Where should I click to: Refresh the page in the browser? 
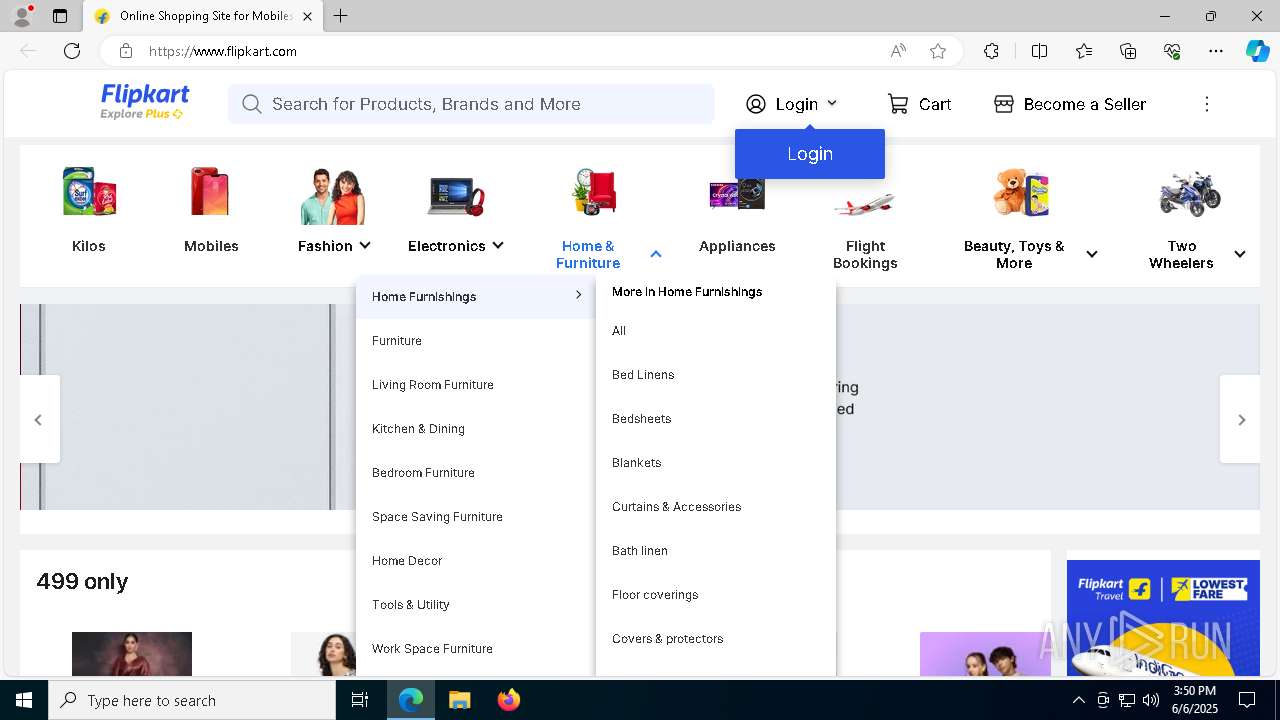click(x=72, y=51)
